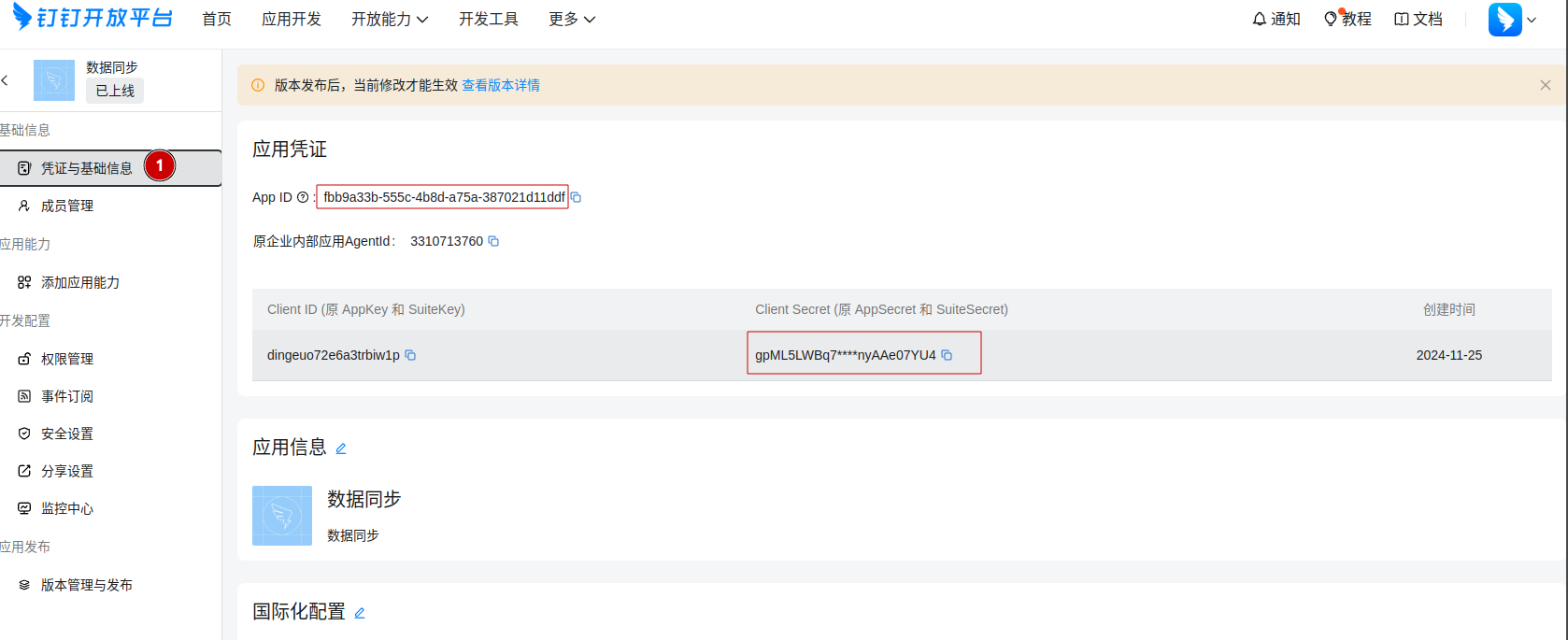Edit 国际化配置 with pencil icon

click(360, 613)
